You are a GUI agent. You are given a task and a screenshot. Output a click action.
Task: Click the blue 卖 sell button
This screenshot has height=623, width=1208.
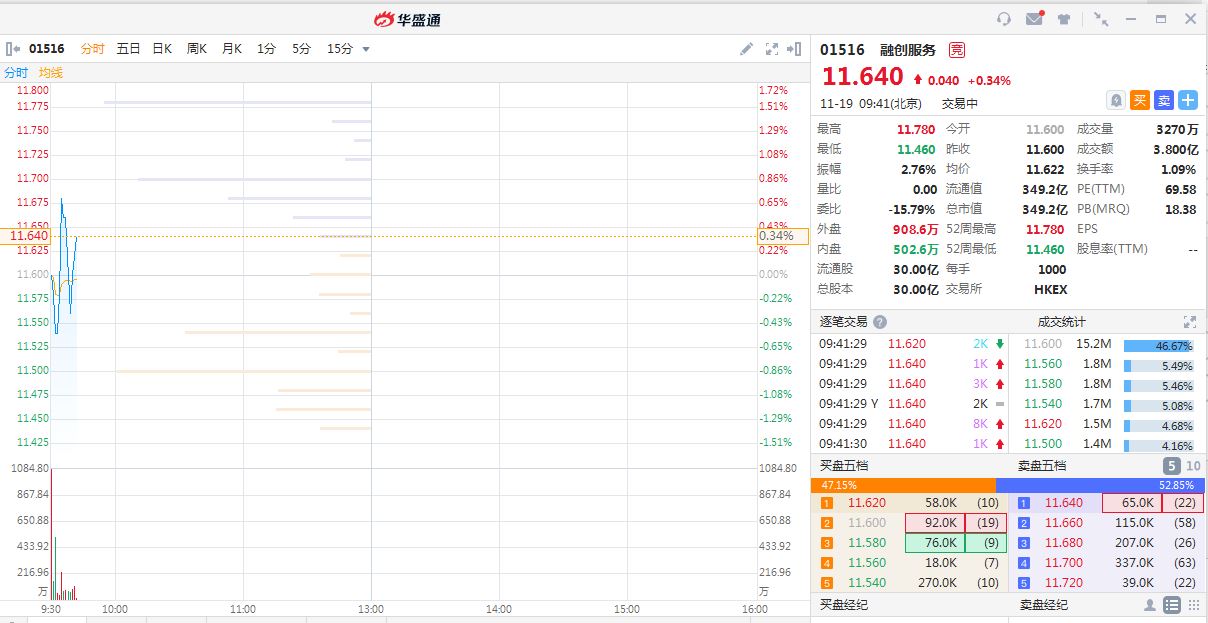point(1163,100)
